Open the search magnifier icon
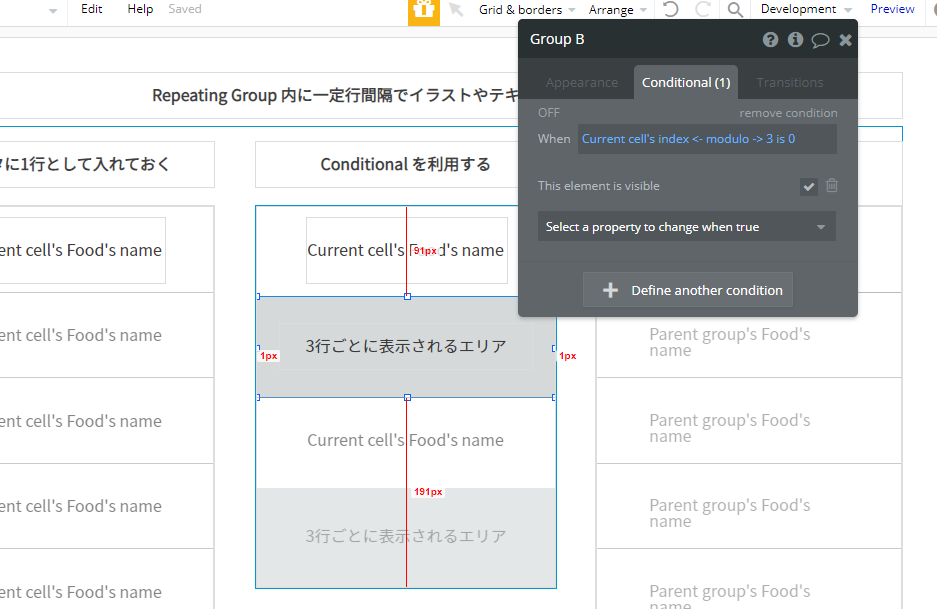 coord(735,10)
